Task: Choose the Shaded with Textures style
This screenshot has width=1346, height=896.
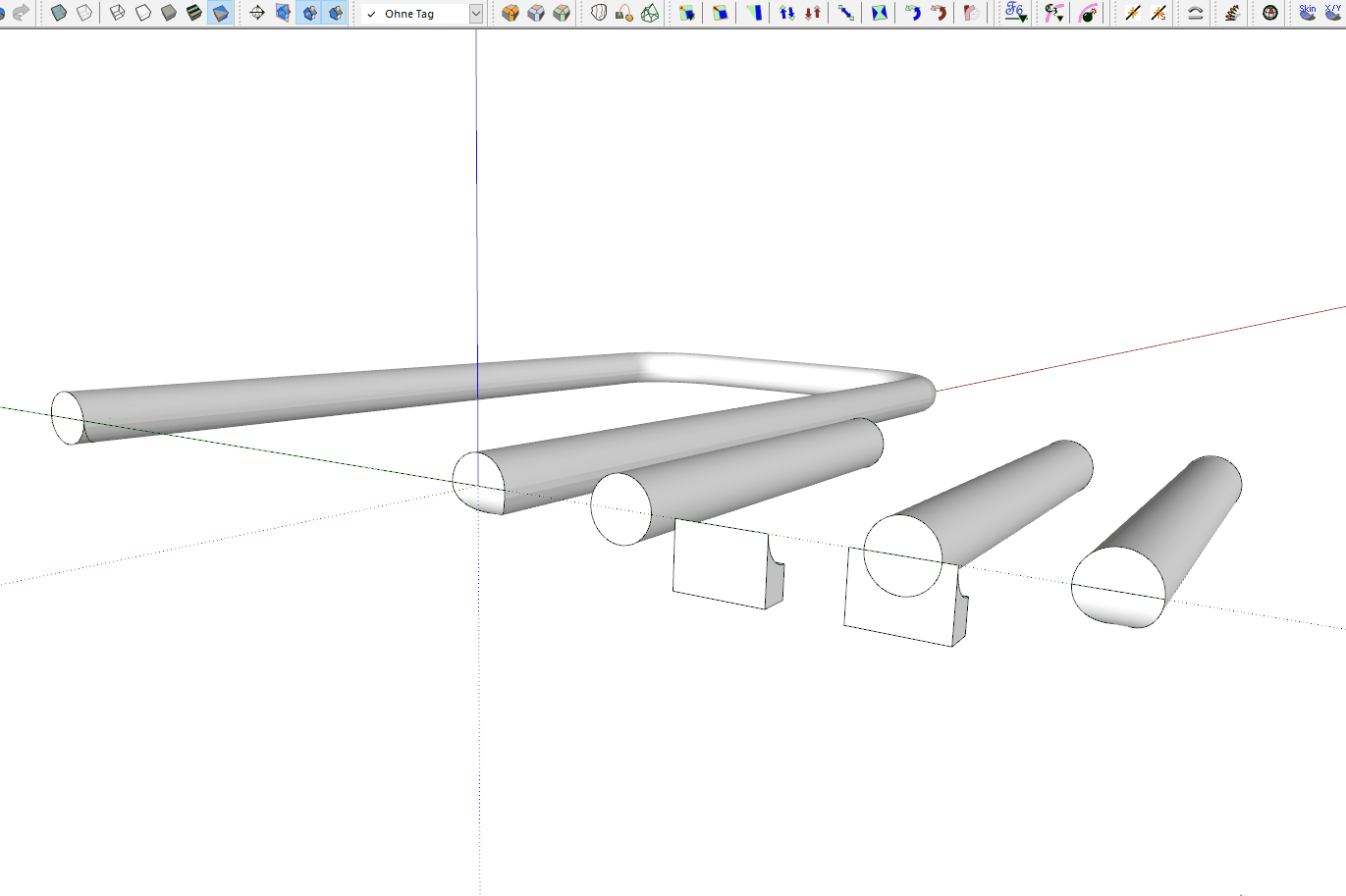Action: tap(194, 13)
